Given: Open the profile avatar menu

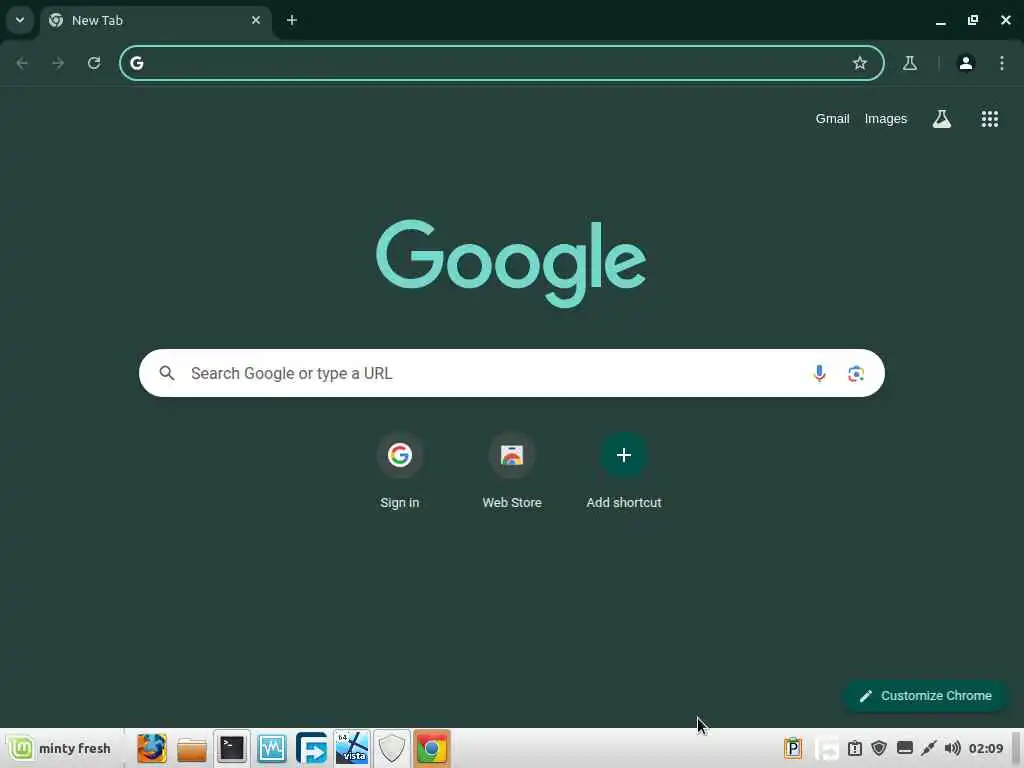Looking at the screenshot, I should click(x=966, y=63).
